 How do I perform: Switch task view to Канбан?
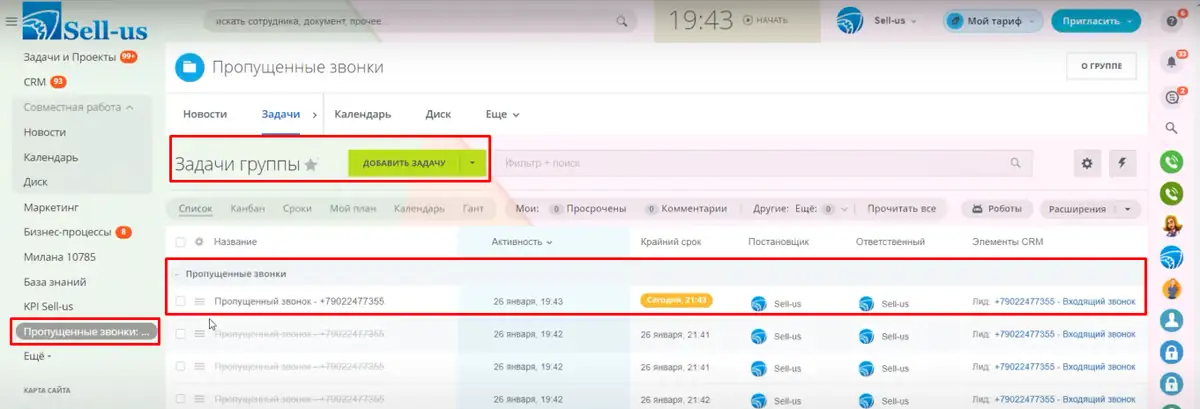(248, 209)
